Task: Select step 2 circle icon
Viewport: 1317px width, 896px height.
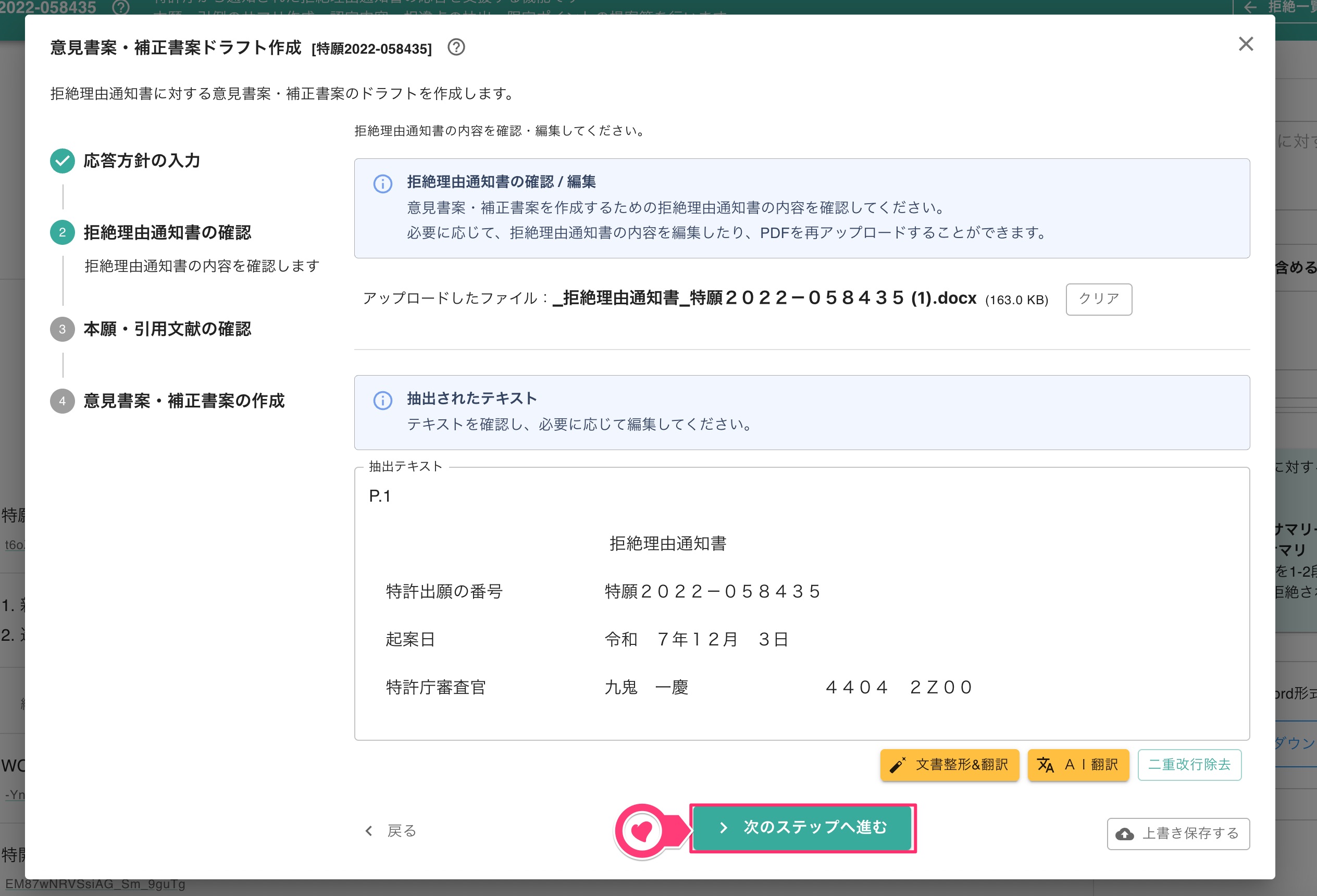Action: pyautogui.click(x=63, y=232)
